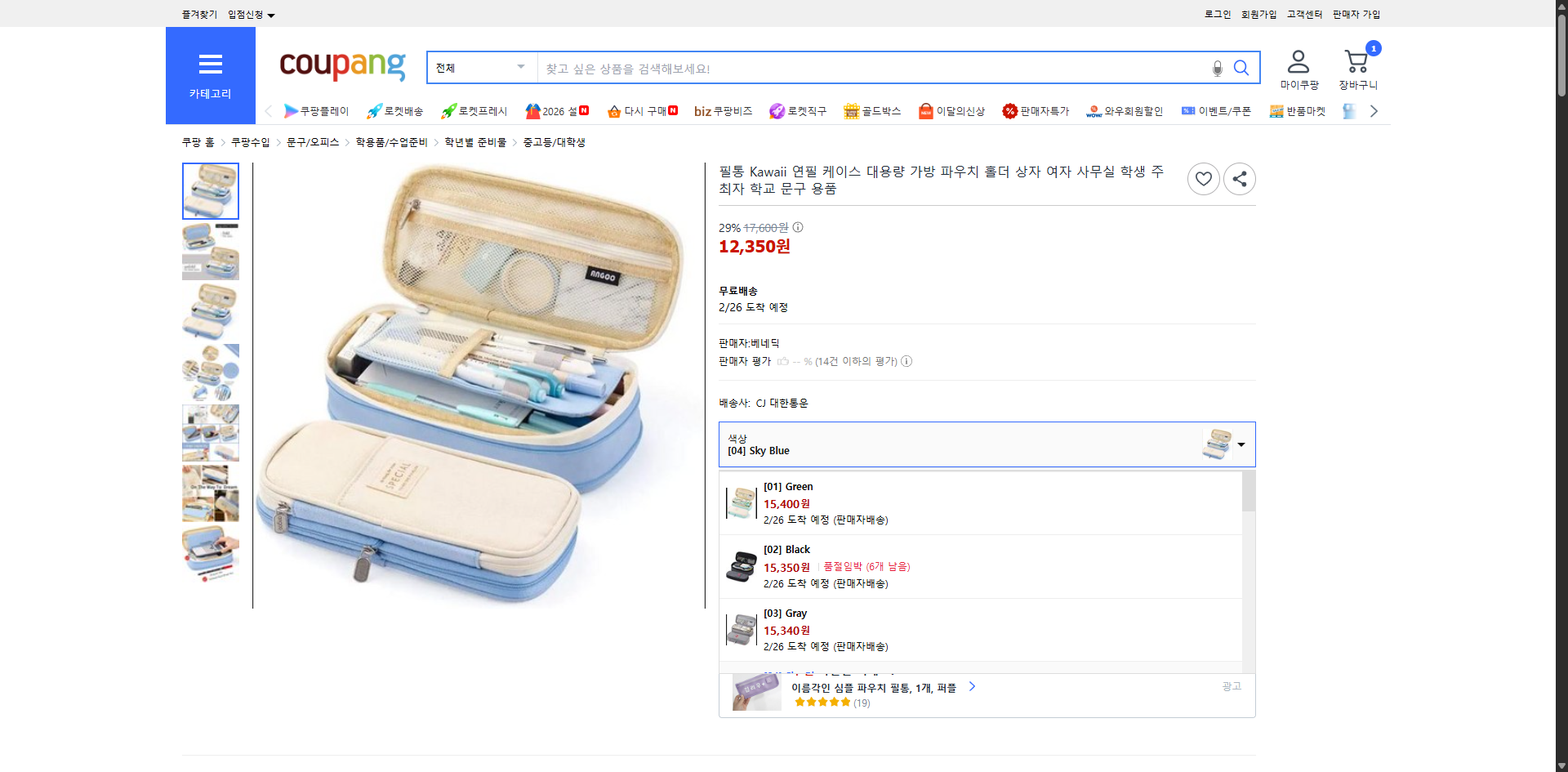Open the 전체 search category dropdown

[x=481, y=67]
